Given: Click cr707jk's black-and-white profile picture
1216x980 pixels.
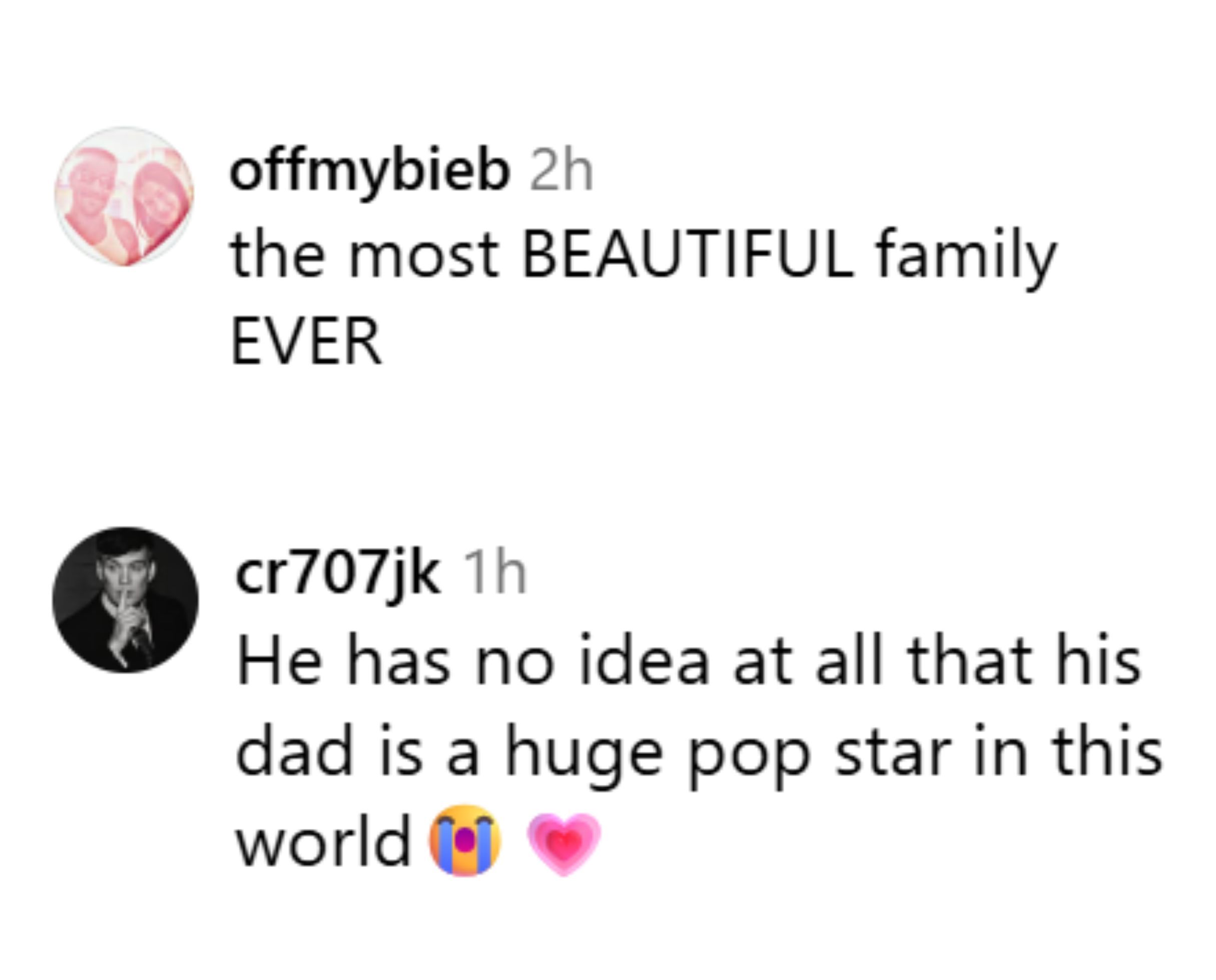Looking at the screenshot, I should (125, 600).
